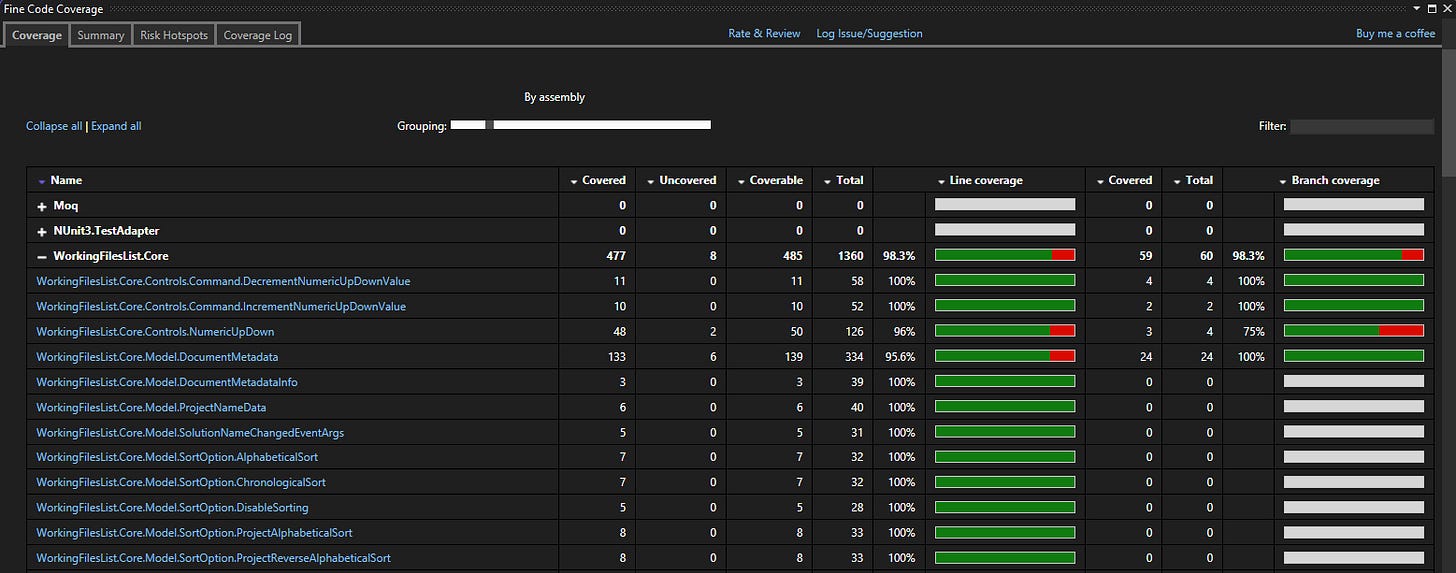Click the 1360 Total value for WorkingFilesList.Core
This screenshot has width=1456, height=573.
click(x=850, y=256)
